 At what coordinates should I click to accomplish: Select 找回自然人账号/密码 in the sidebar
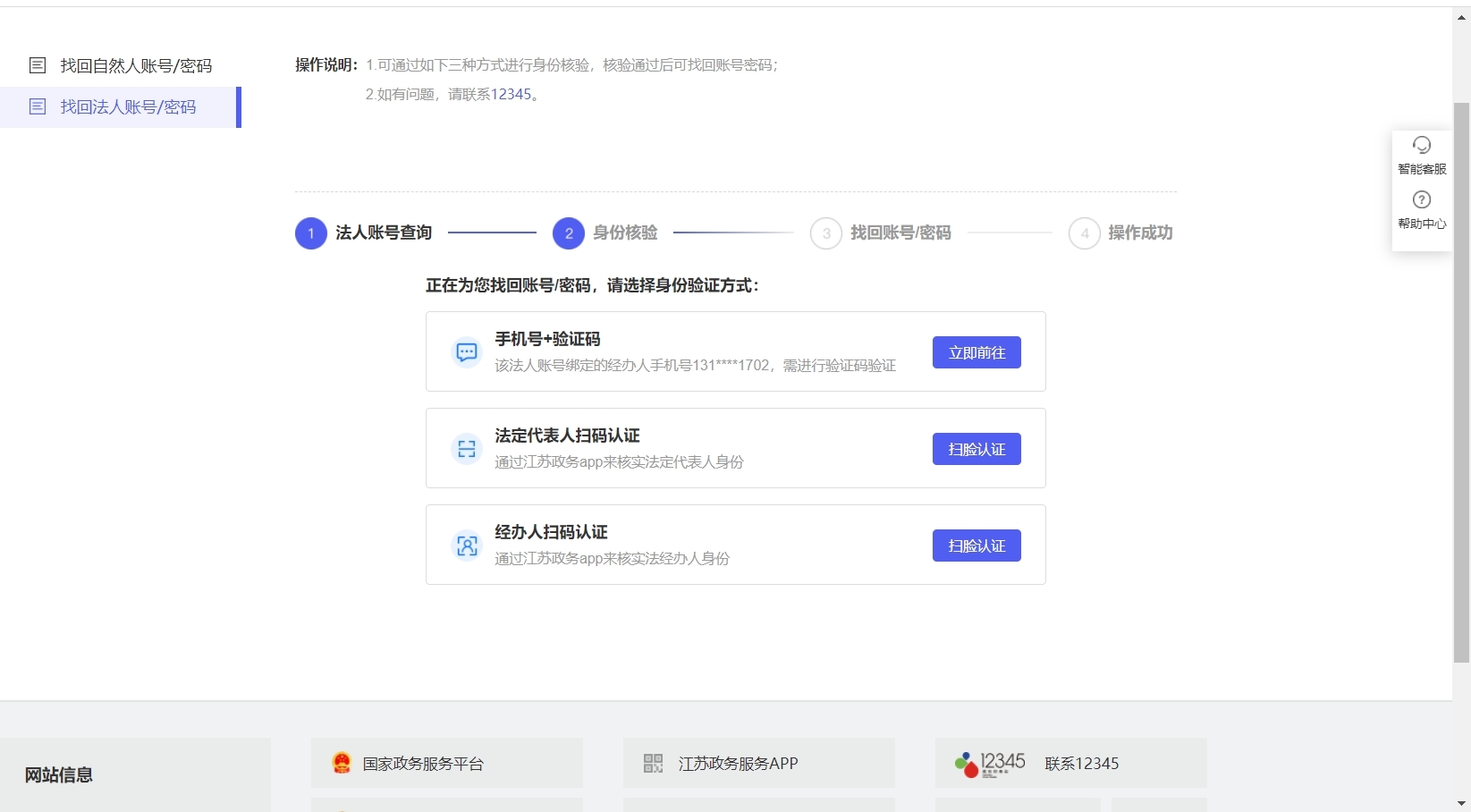point(136,65)
